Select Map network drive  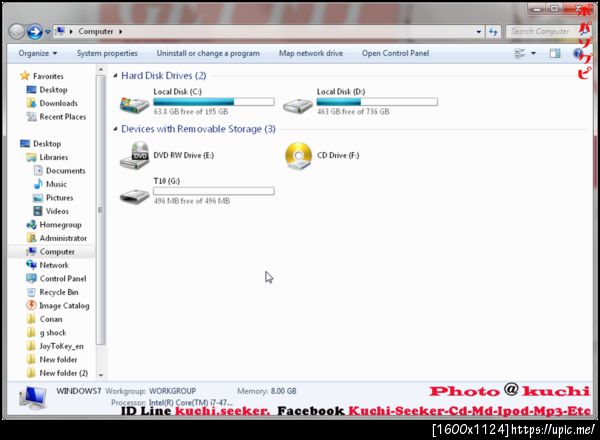click(311, 54)
